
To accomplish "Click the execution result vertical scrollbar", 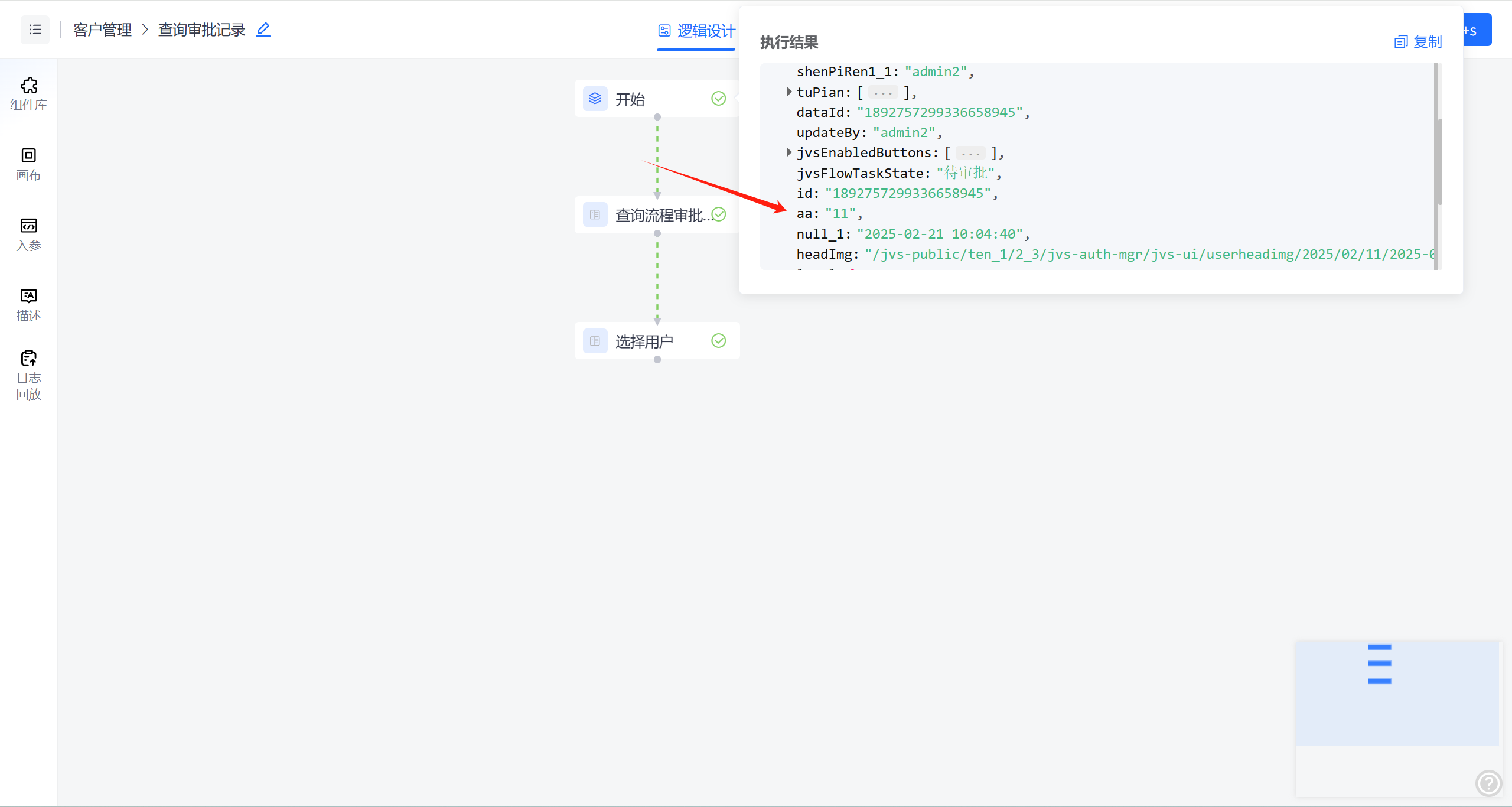I will click(x=1439, y=162).
